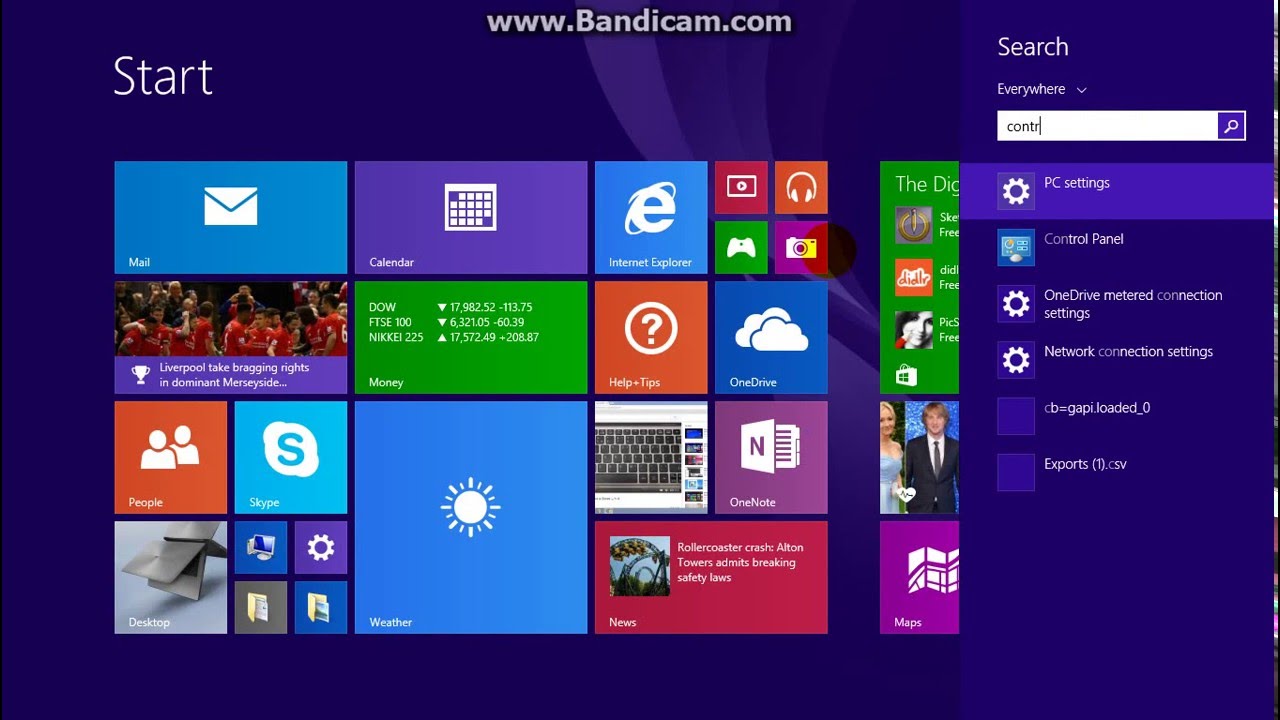Open the Liverpool sports story tile

point(230,337)
